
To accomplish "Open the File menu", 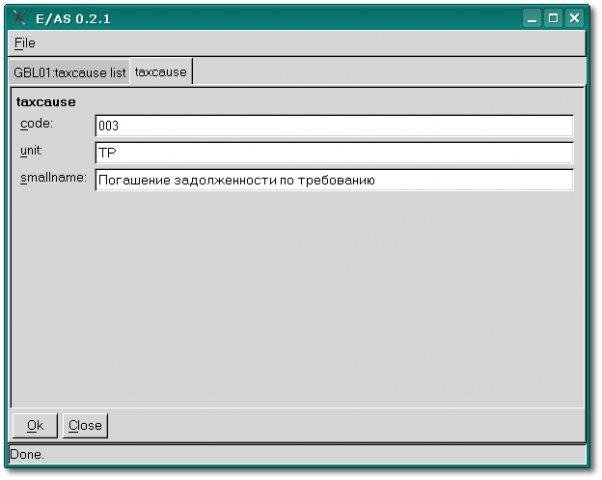I will (25, 43).
